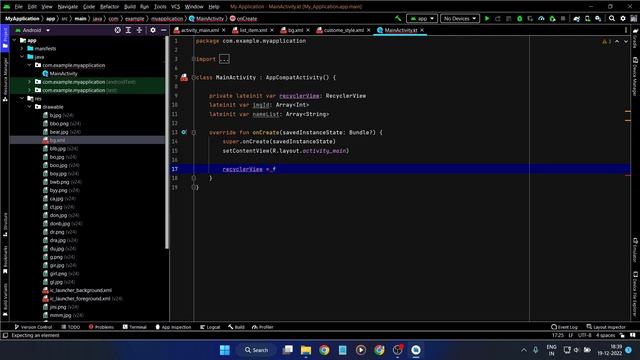Open Windows Start menu on taskbar
This screenshot has height=360, width=640.
click(225, 350)
